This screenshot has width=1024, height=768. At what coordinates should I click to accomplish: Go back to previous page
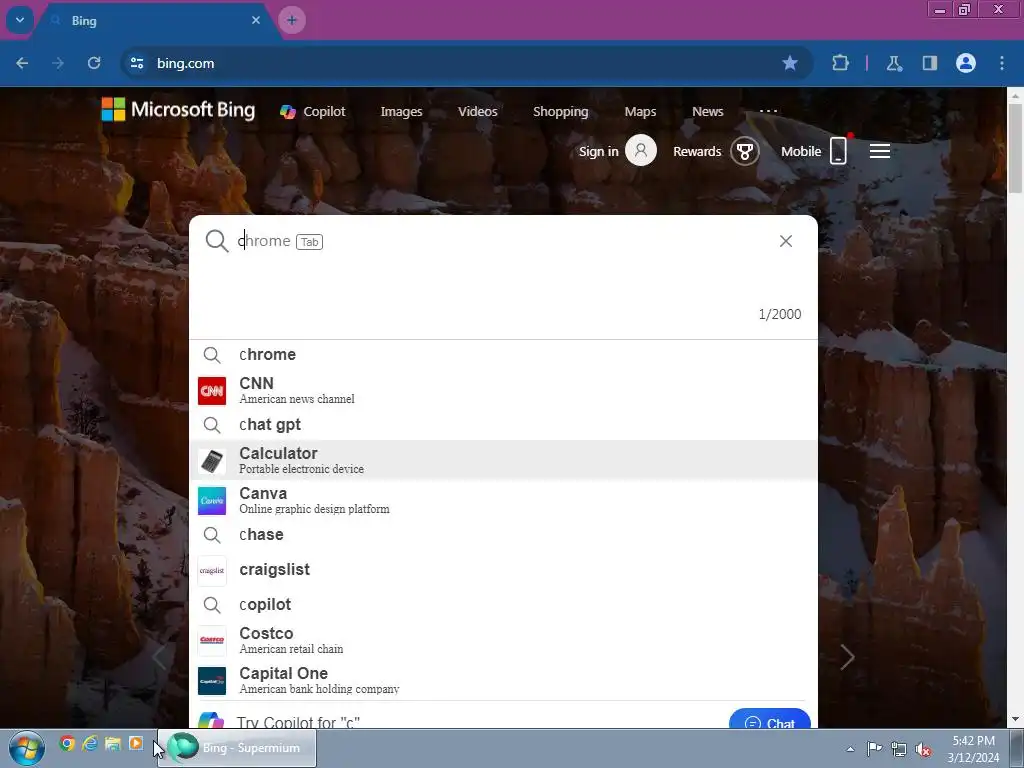22,63
